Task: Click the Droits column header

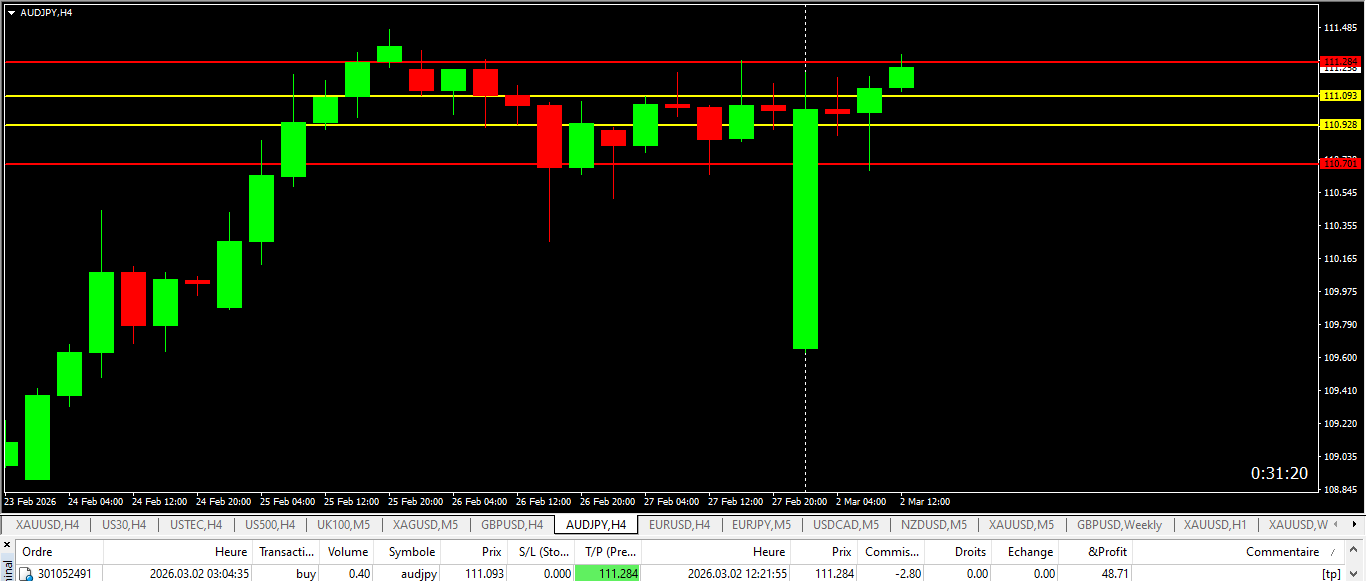Action: coord(958,552)
